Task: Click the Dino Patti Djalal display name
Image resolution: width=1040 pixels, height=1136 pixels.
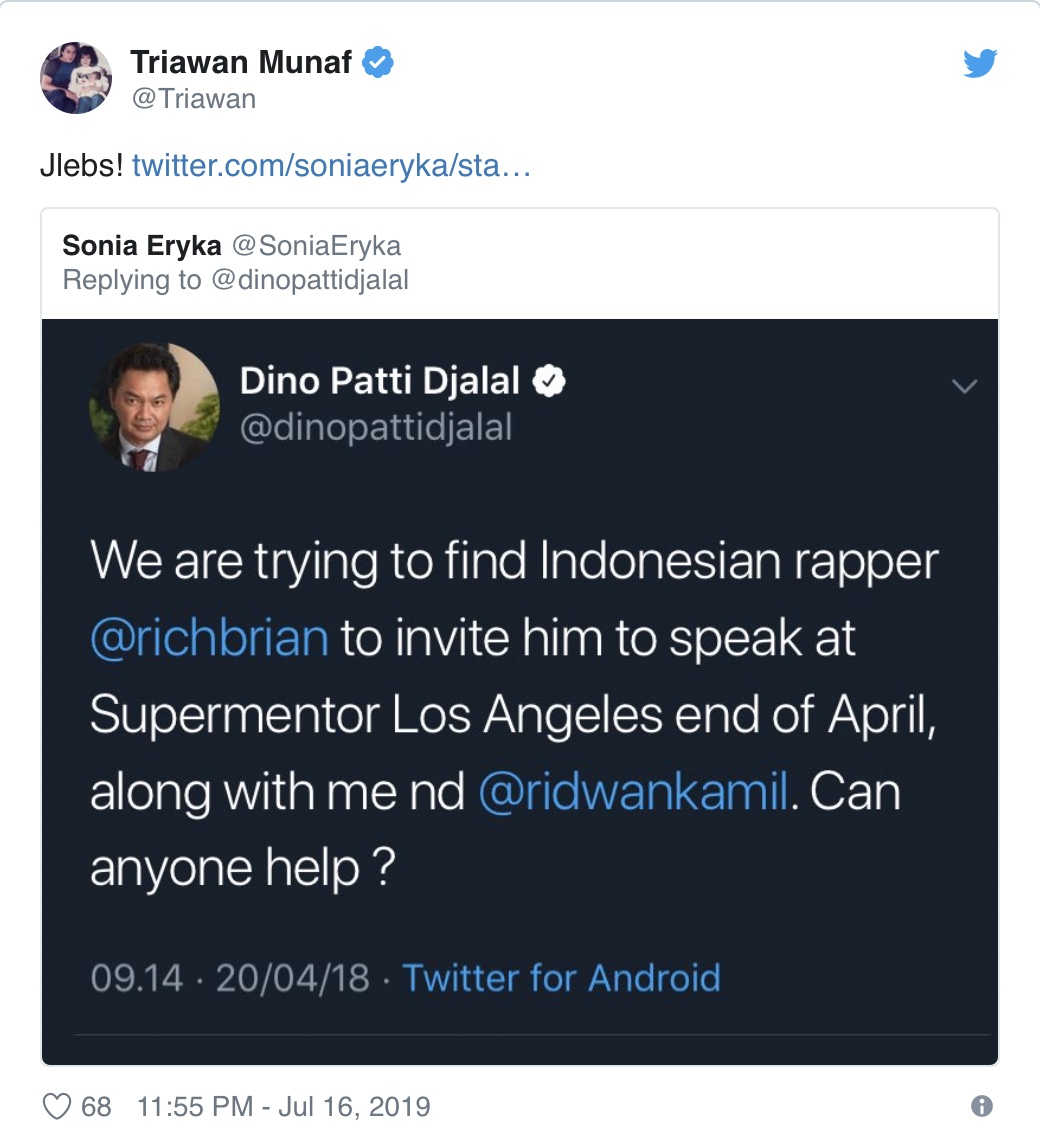Action: [380, 381]
